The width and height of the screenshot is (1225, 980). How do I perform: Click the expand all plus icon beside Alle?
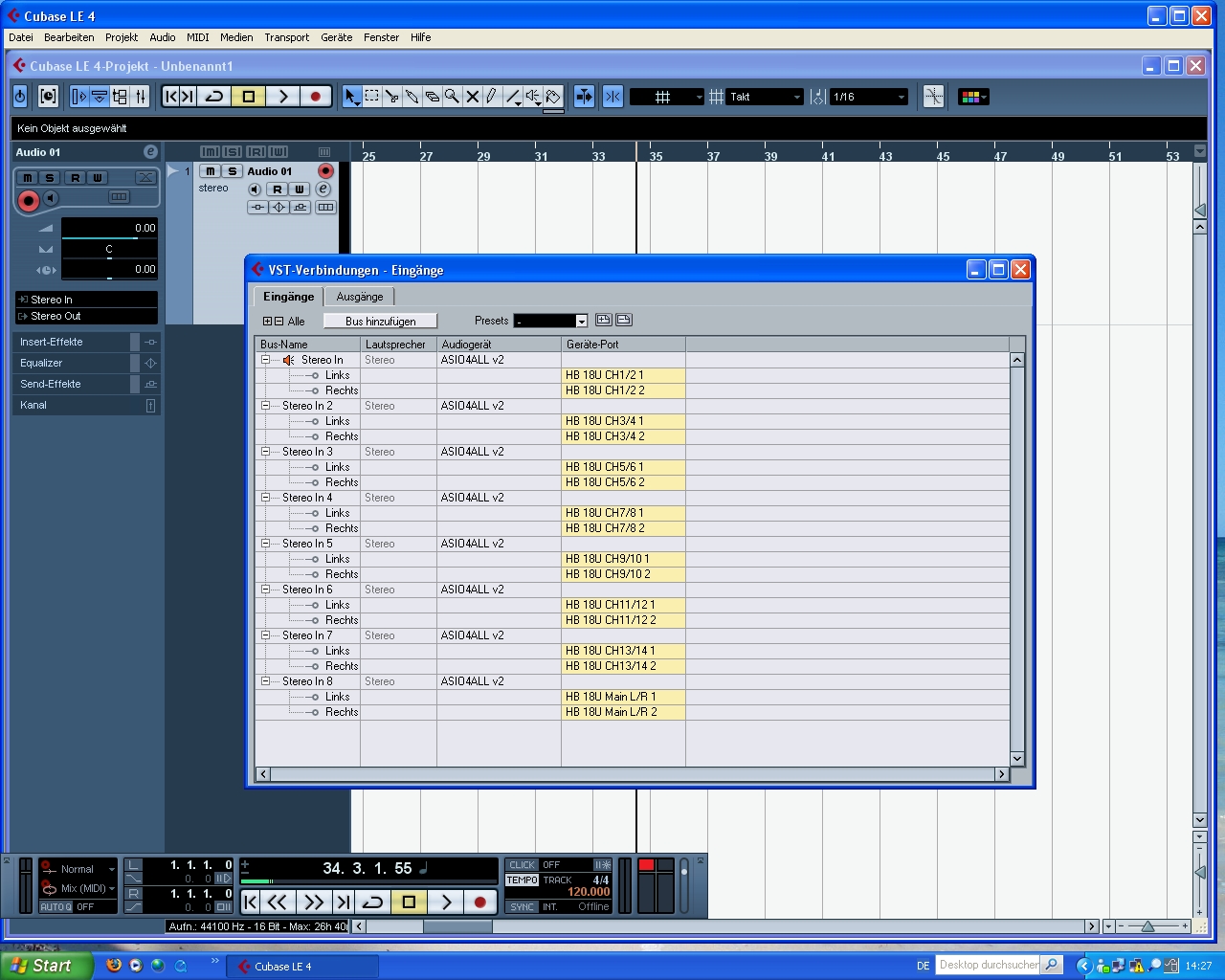coord(268,322)
